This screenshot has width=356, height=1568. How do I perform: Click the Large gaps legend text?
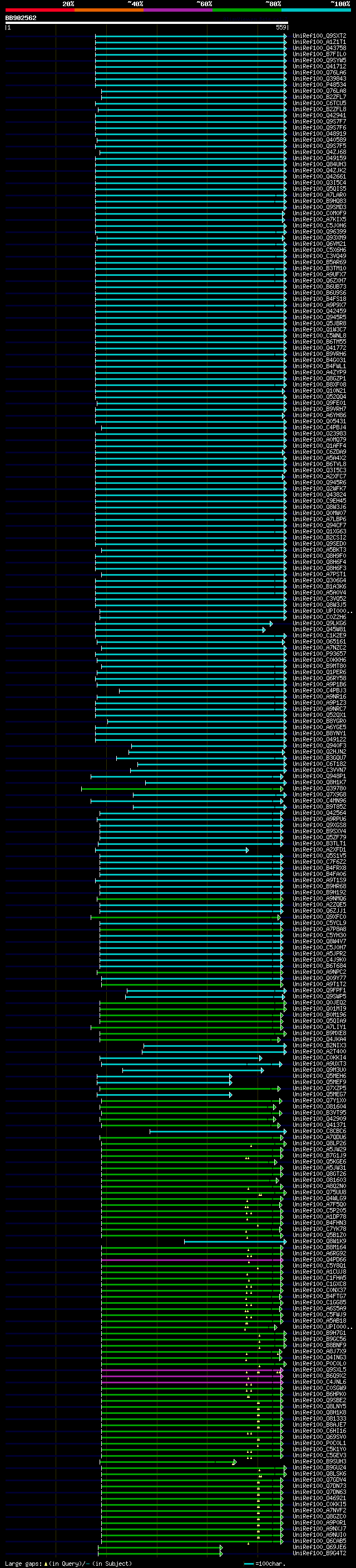pyautogui.click(x=68, y=1564)
